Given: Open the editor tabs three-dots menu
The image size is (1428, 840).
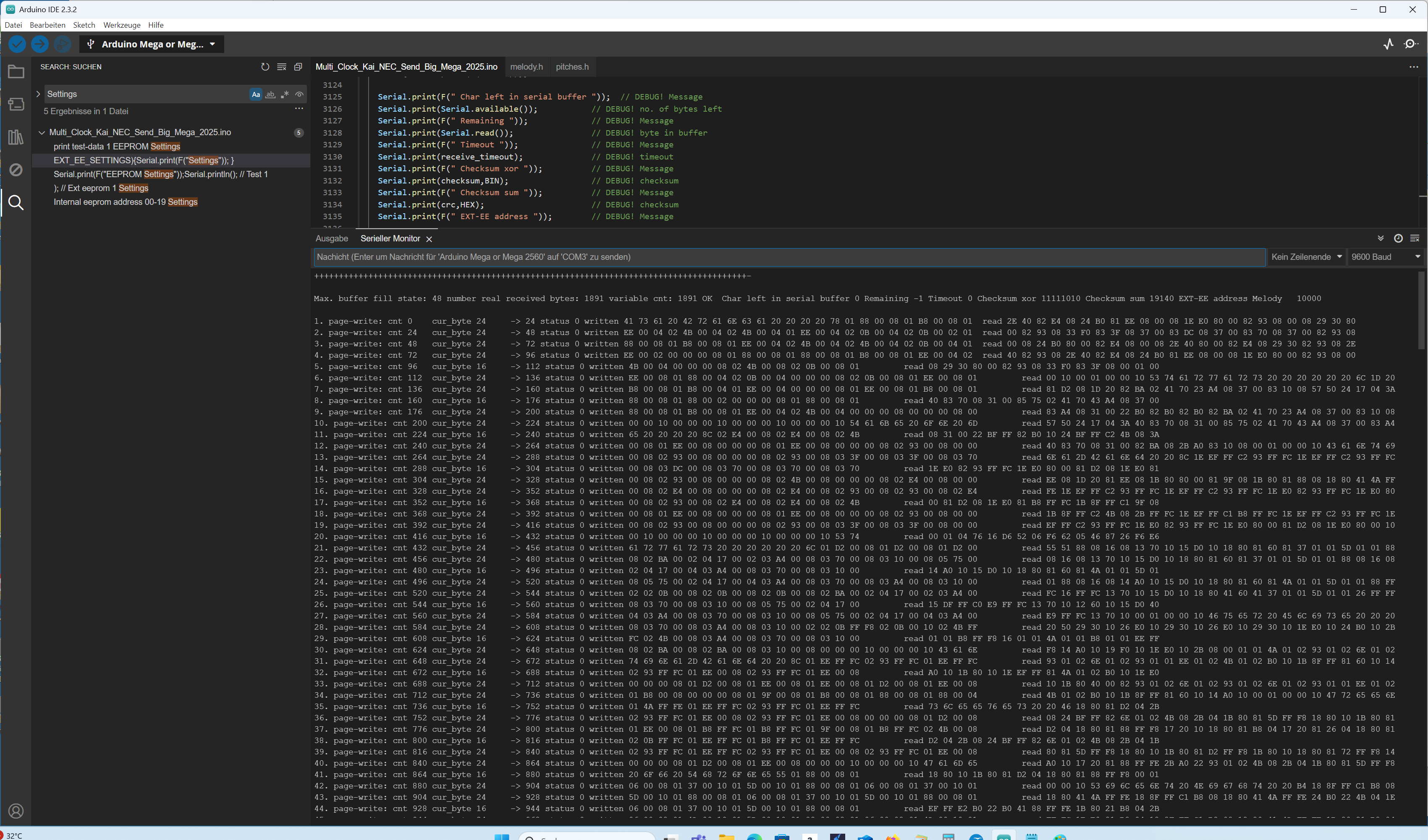Looking at the screenshot, I should [1413, 67].
